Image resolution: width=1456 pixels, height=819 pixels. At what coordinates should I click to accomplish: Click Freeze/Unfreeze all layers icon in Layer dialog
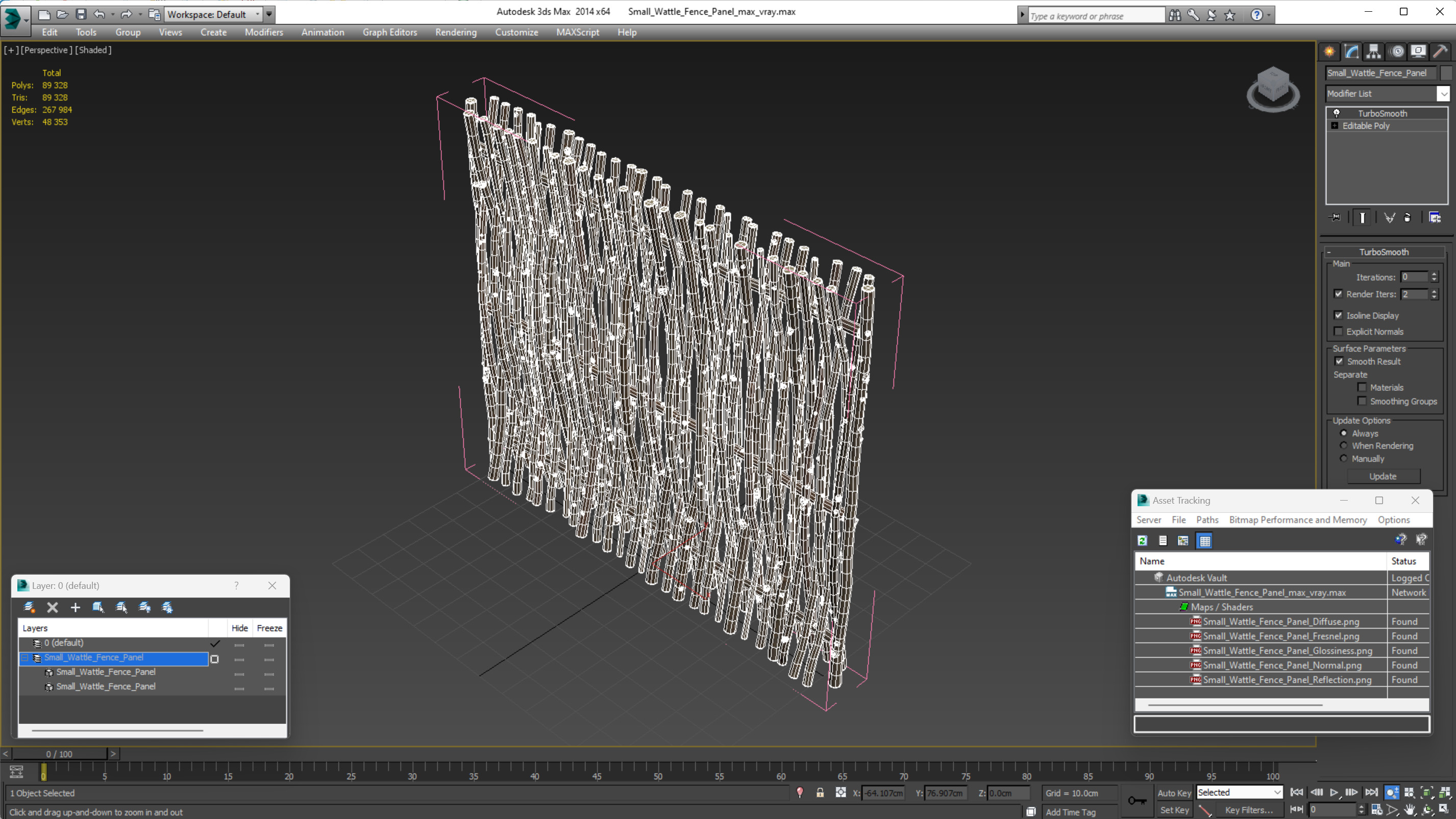(167, 607)
